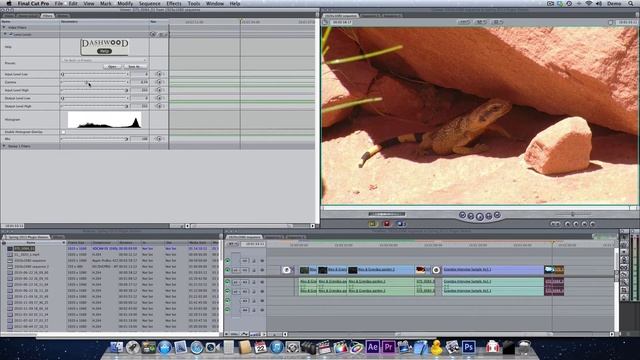Viewport: 640px width, 360px height.
Task: Click the yellow Insert edit button in Canvas
Action: pyautogui.click(x=372, y=224)
